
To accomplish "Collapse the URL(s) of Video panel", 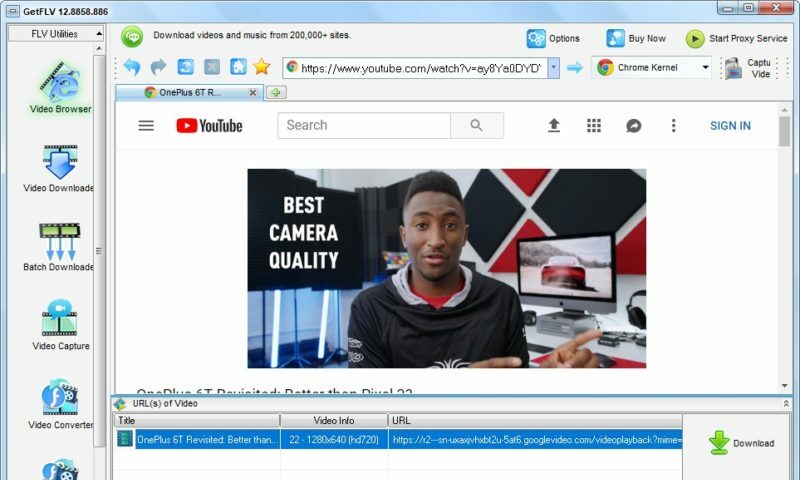I will coord(786,403).
